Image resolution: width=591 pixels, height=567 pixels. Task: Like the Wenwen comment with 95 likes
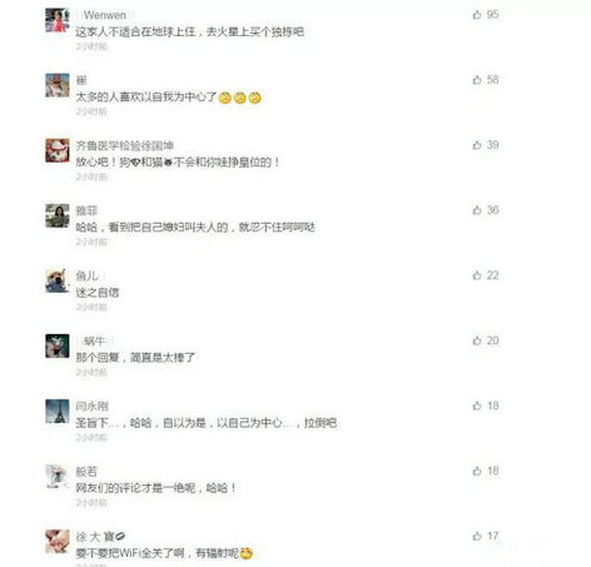click(477, 15)
